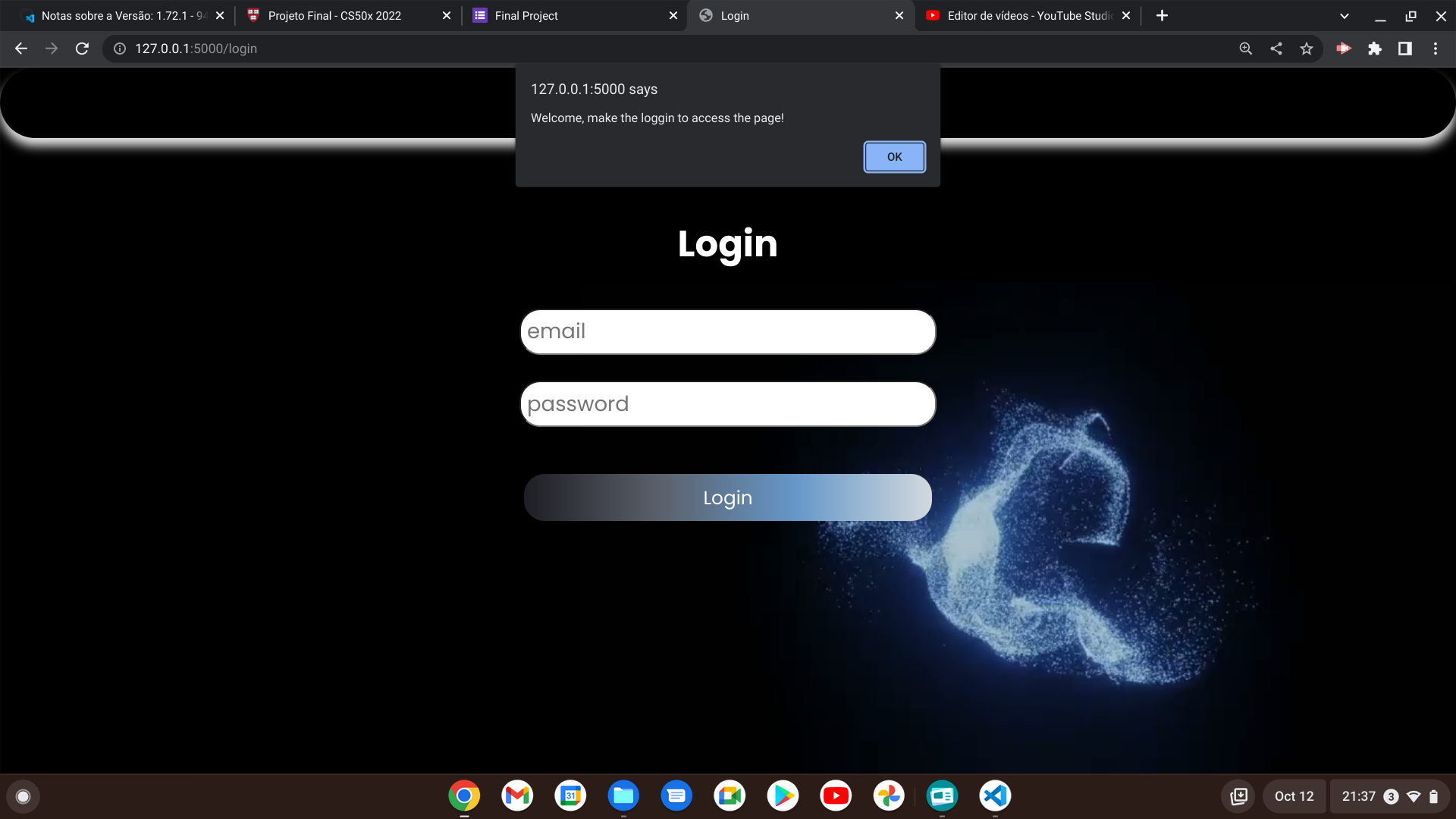Launch YouTube from the shelf
The width and height of the screenshot is (1456, 819).
pyautogui.click(x=835, y=795)
